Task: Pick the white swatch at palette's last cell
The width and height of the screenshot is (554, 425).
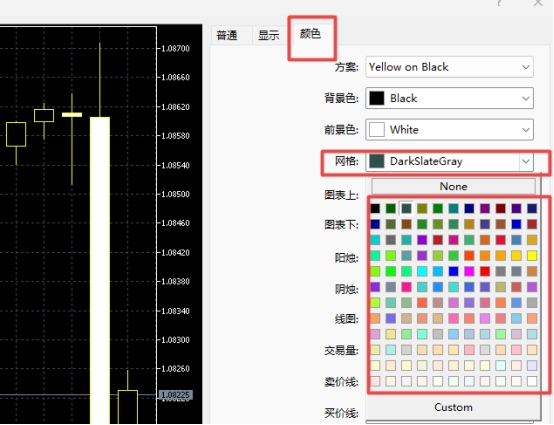Action: [x=532, y=381]
